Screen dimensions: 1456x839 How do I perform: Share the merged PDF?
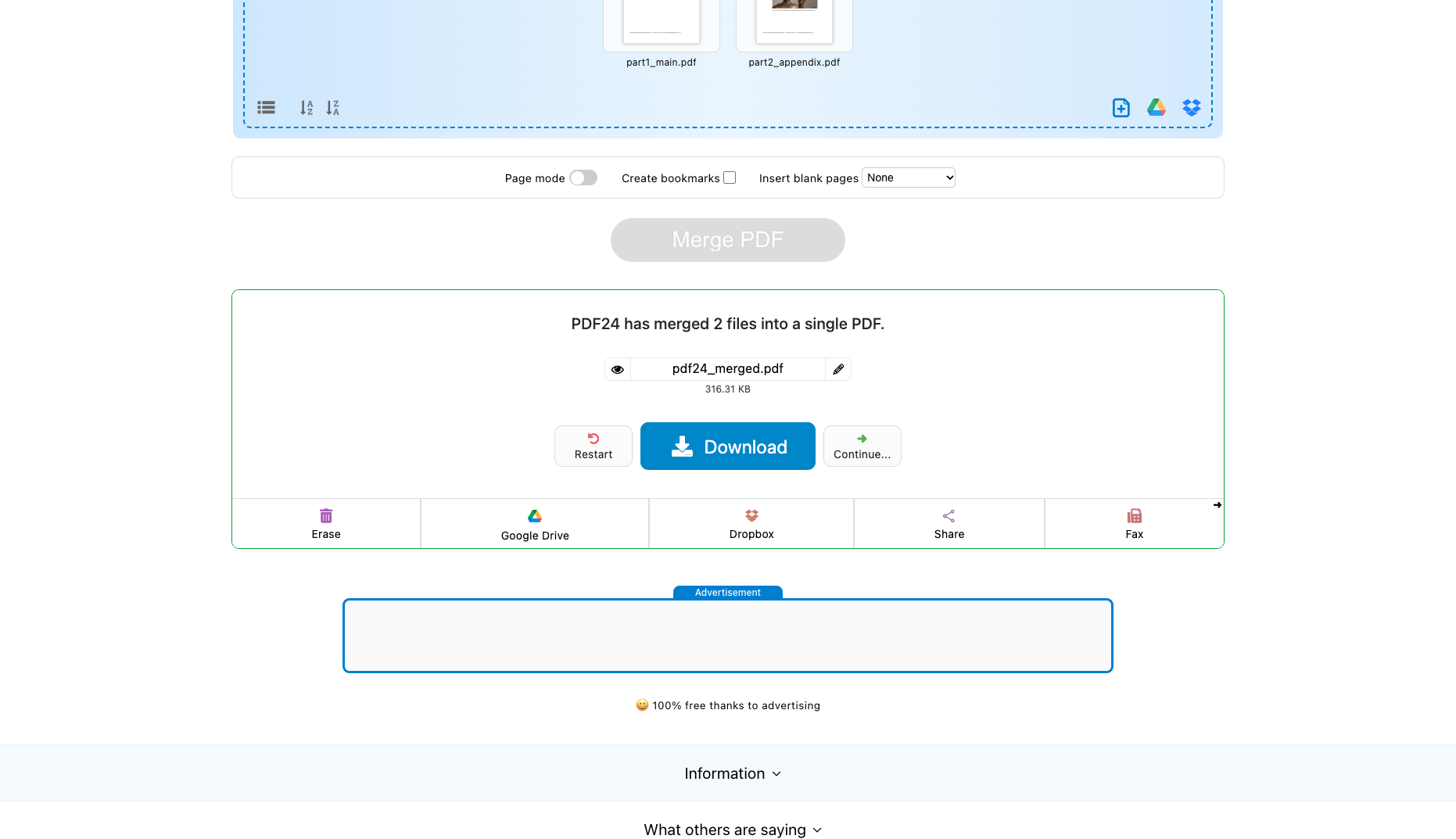pyautogui.click(x=949, y=524)
